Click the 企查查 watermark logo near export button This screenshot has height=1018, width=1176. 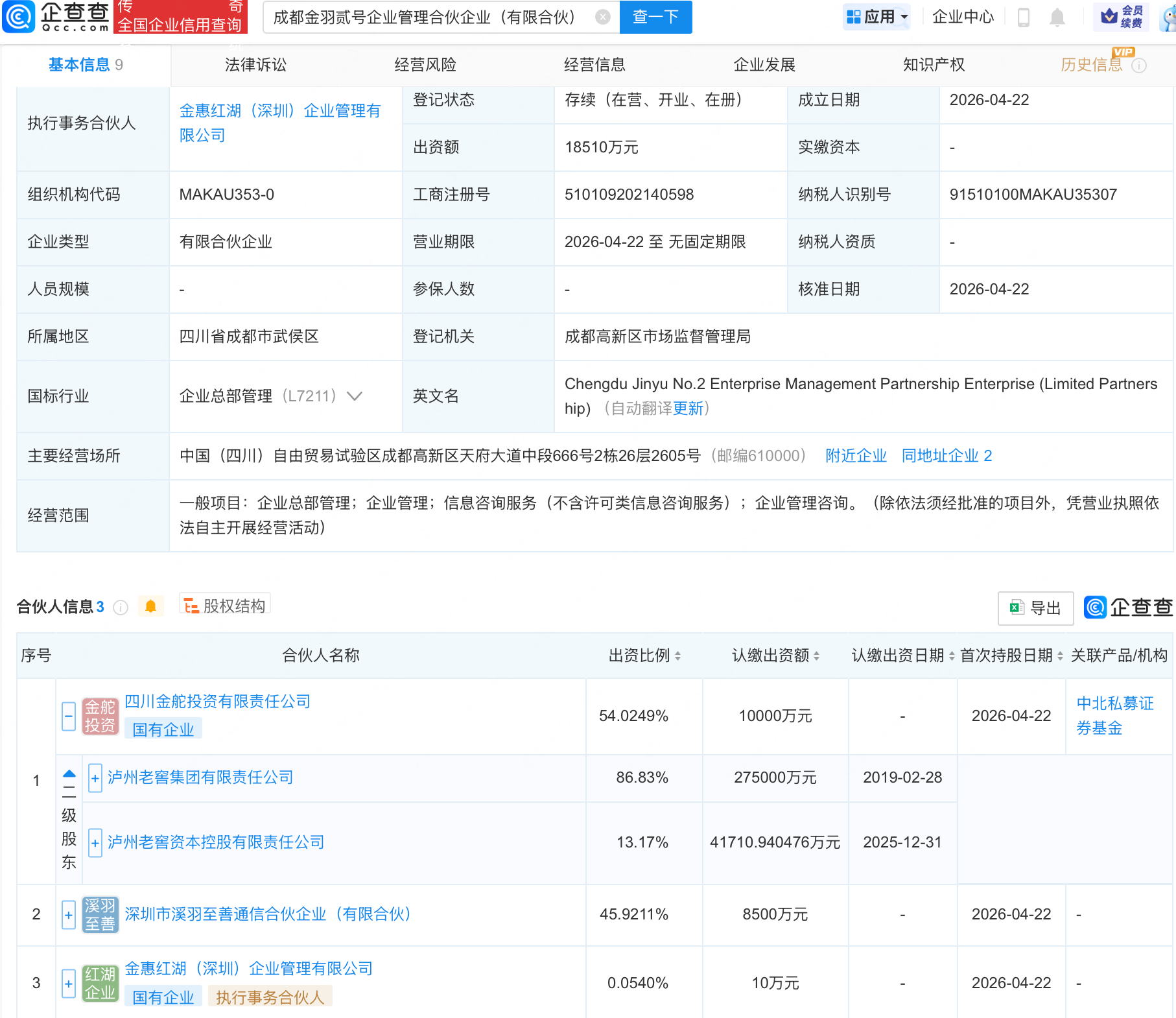click(1127, 608)
